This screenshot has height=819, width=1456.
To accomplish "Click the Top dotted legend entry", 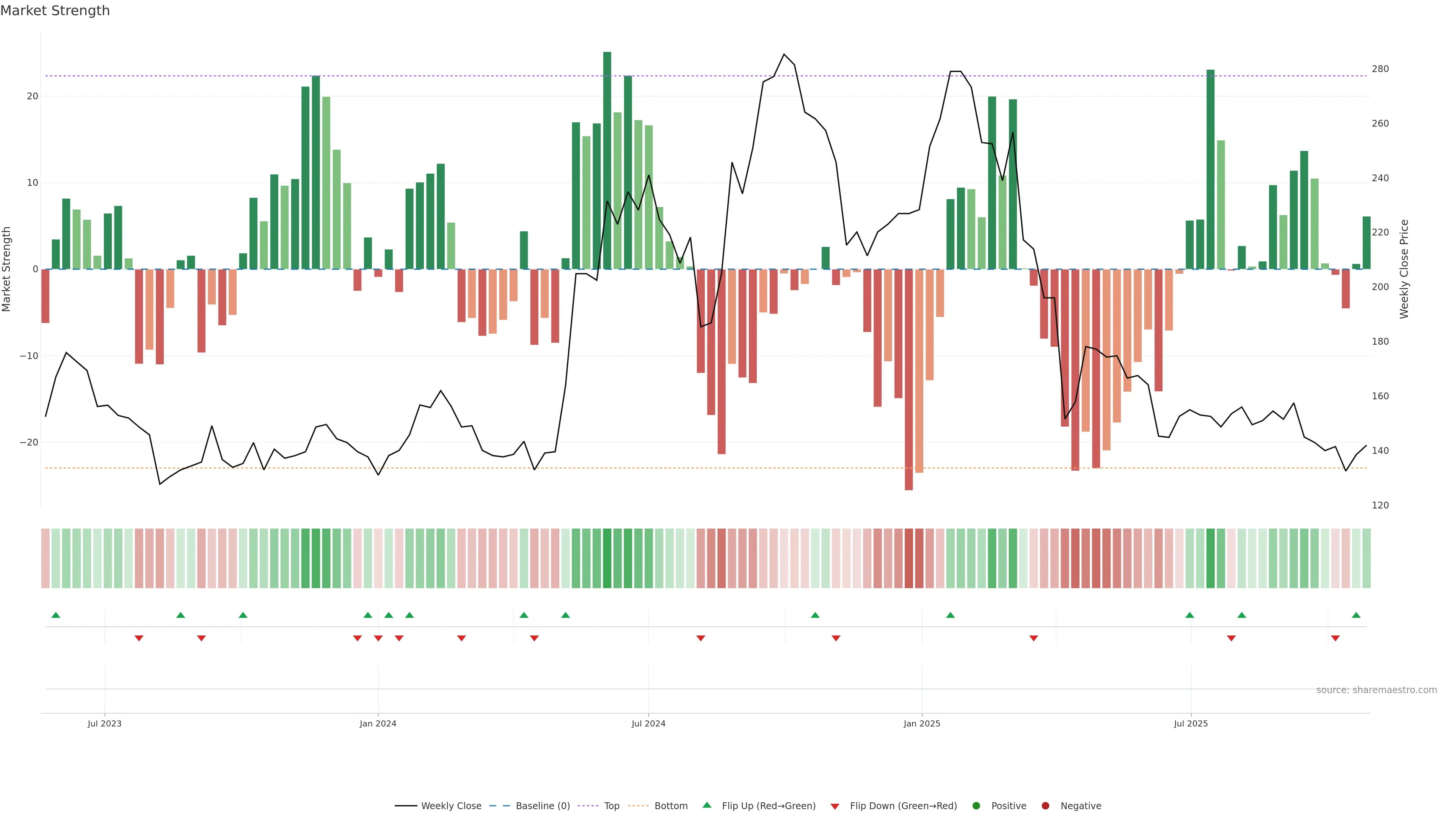I will [x=588, y=806].
